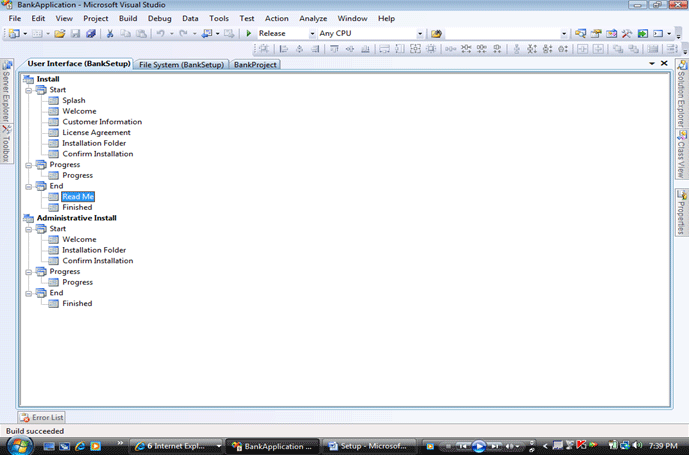The image size is (689, 455).
Task: Click the Redo arrow icon
Action: coord(183,33)
